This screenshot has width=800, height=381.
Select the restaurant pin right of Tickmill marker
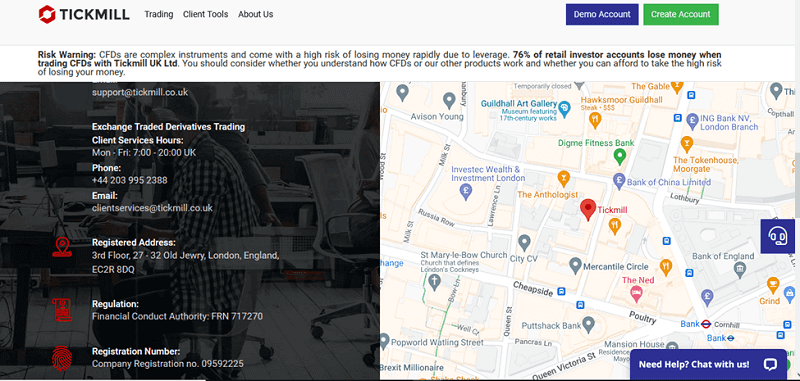coord(615,225)
